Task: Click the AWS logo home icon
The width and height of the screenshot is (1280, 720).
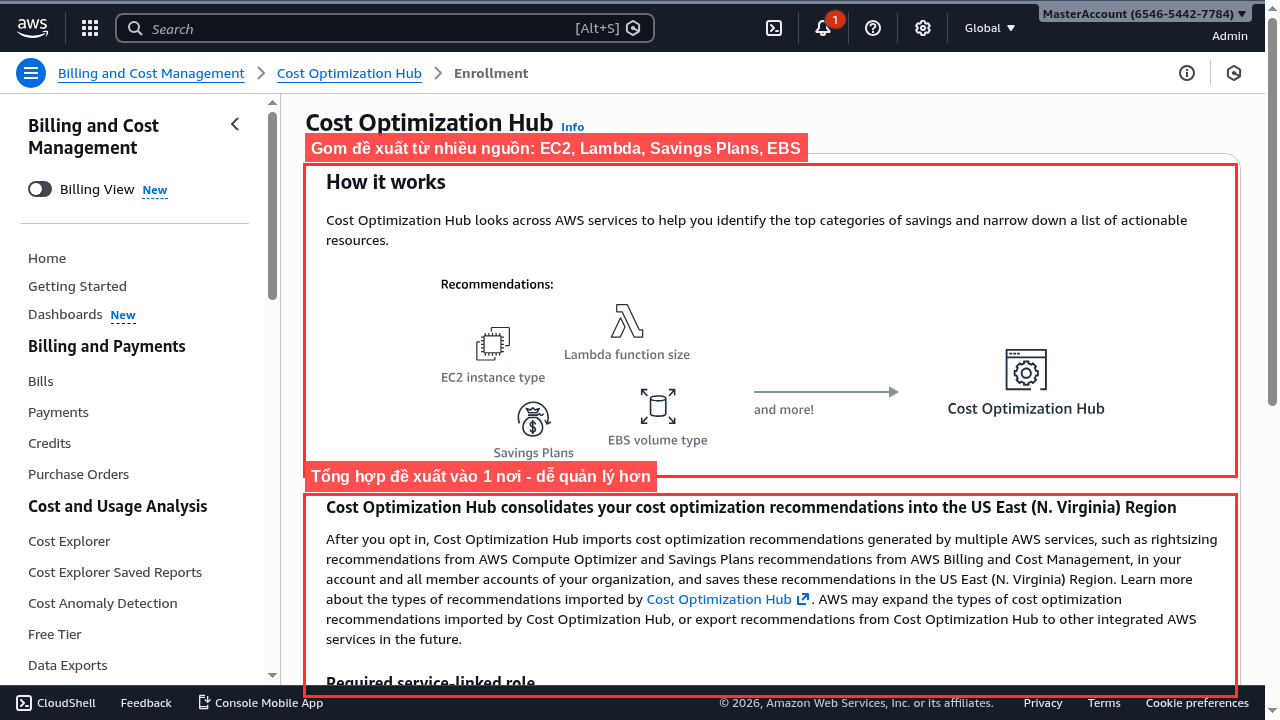Action: click(32, 27)
